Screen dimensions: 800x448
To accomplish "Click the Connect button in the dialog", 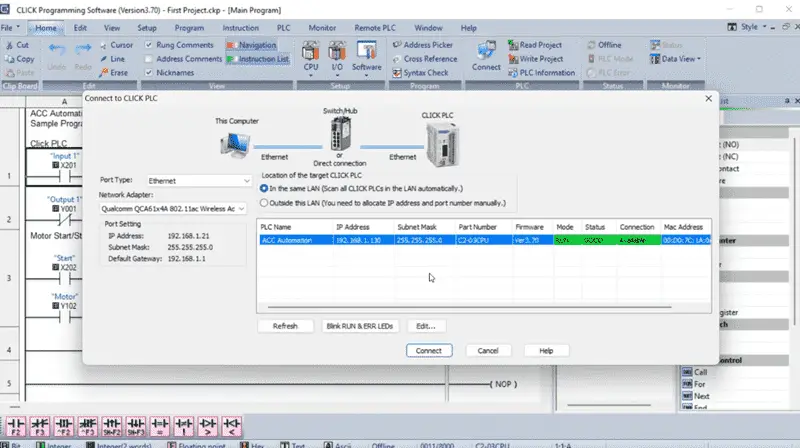I will (429, 351).
